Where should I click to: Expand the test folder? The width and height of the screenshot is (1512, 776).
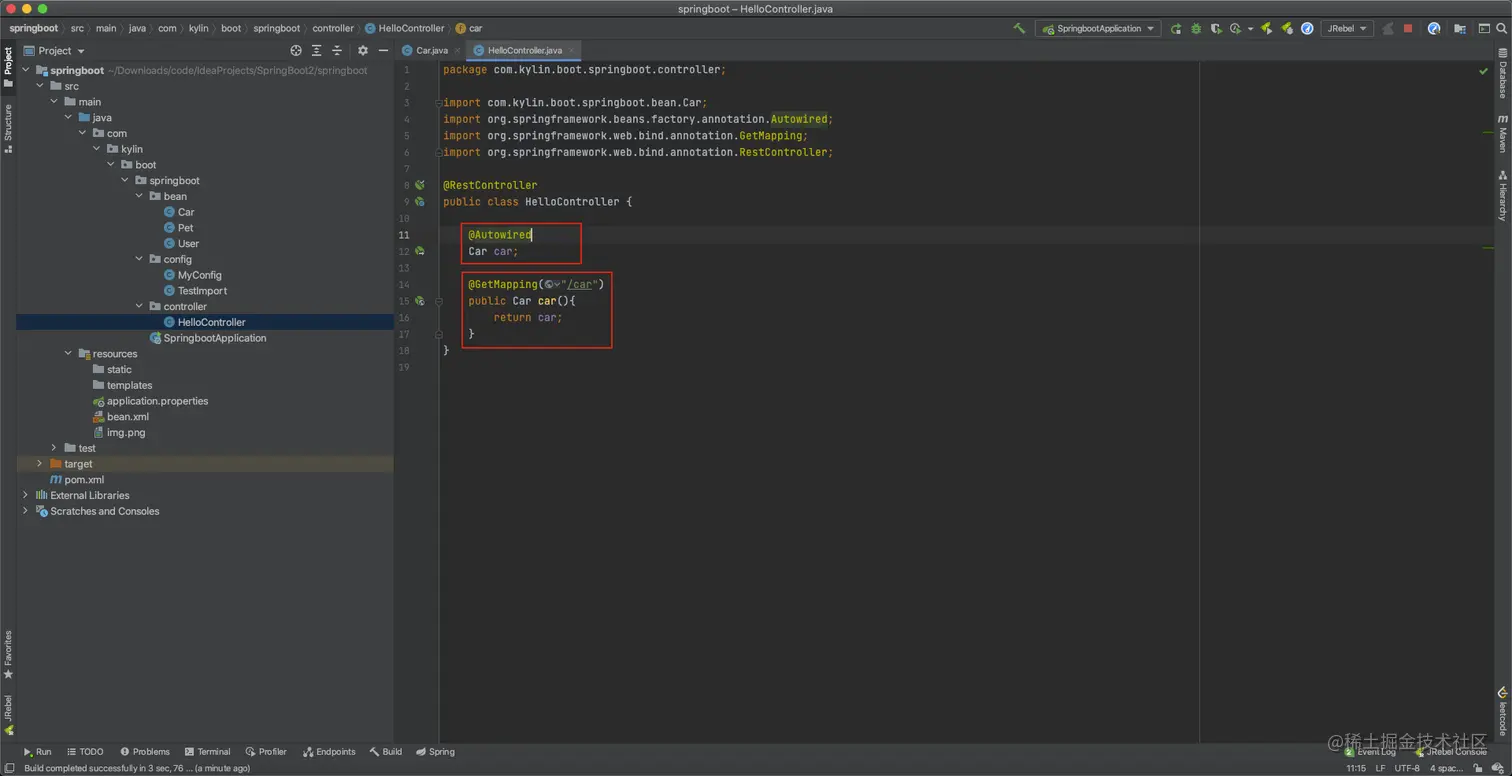(54, 448)
